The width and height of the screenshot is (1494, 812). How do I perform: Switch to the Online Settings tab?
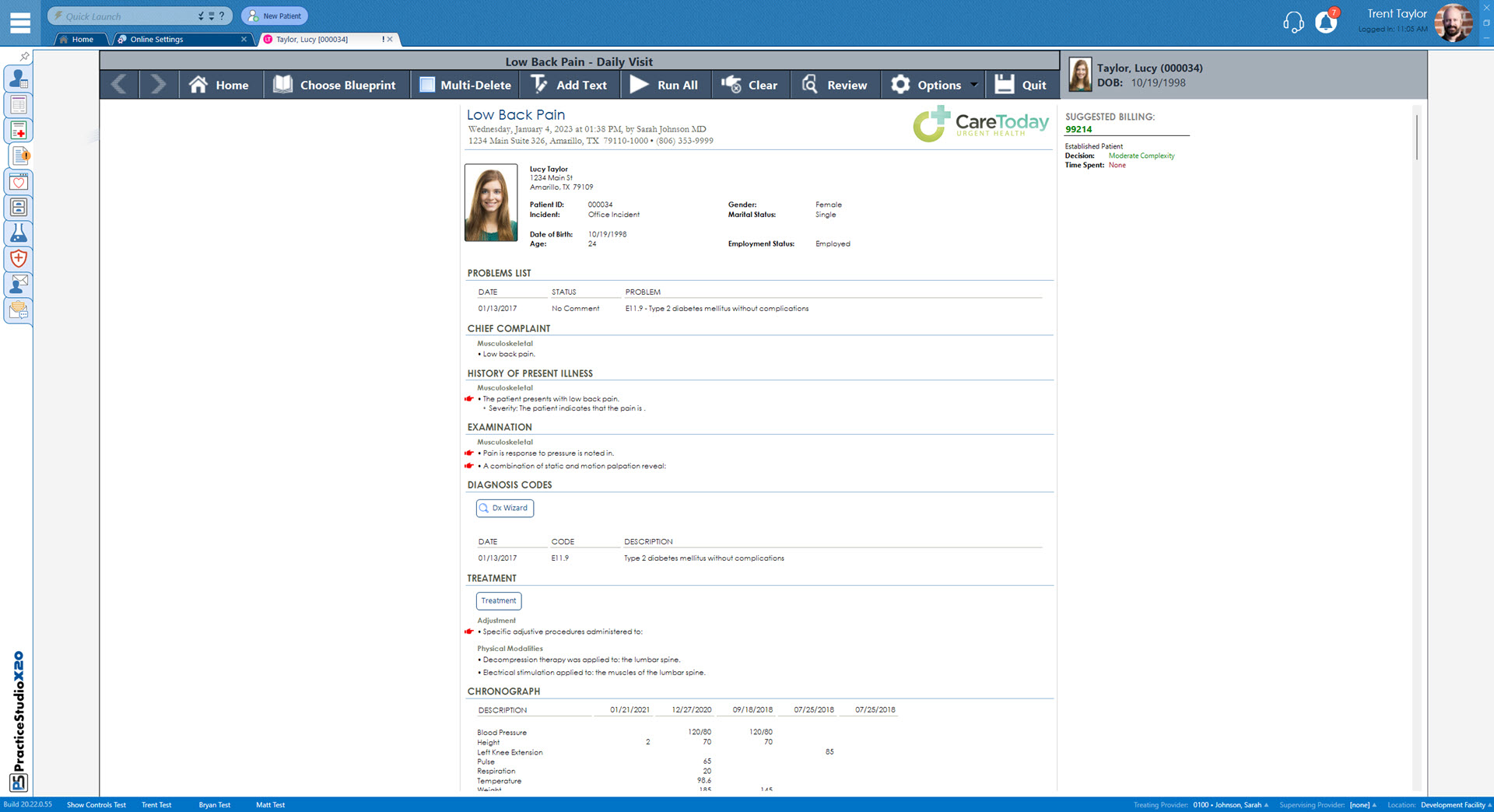click(x=156, y=39)
